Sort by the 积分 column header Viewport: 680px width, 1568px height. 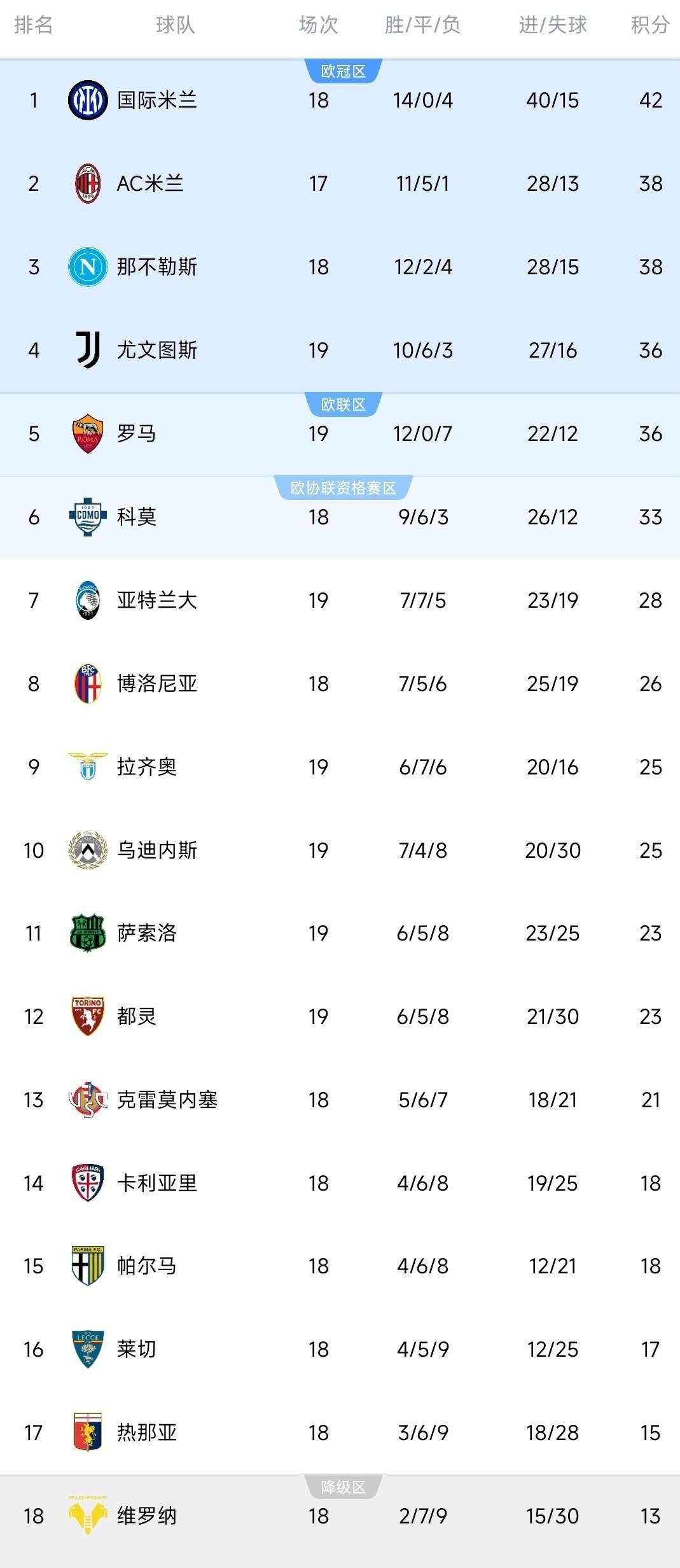point(650,25)
